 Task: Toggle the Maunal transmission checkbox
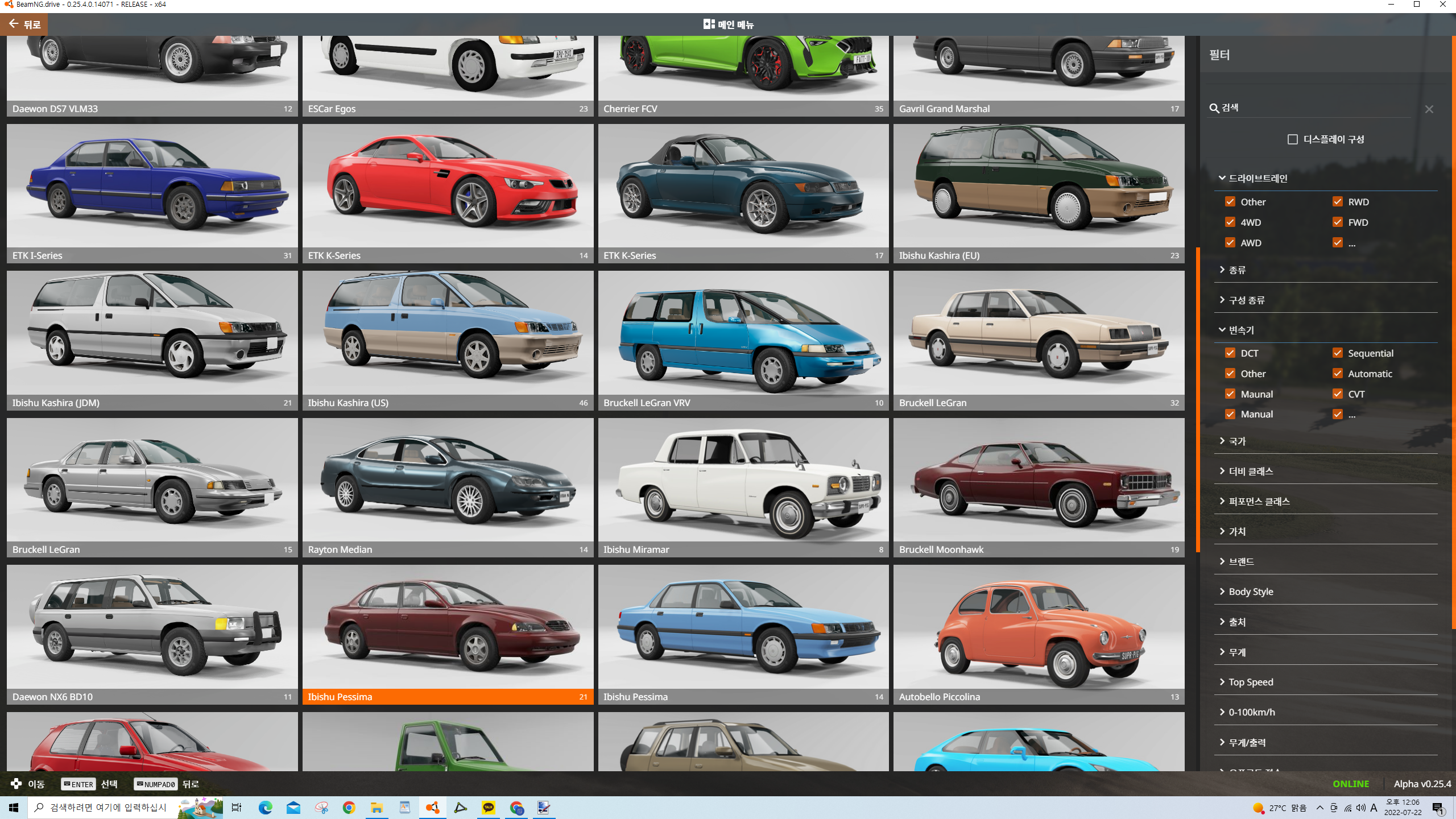click(x=1230, y=394)
